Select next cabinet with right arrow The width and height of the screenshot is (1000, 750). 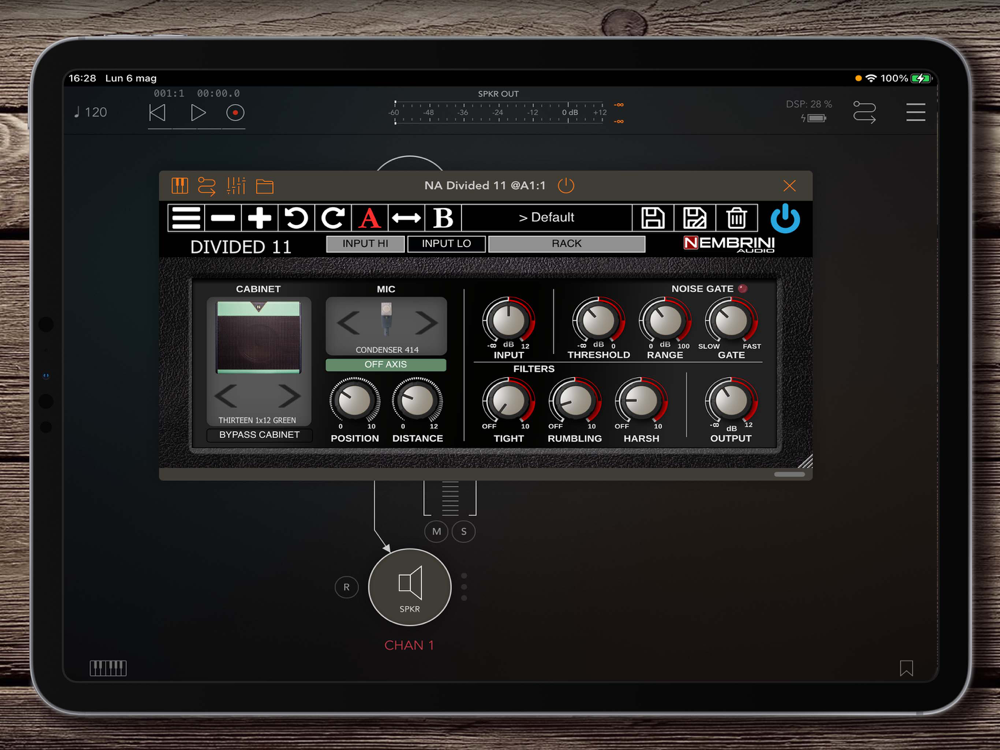pos(289,396)
